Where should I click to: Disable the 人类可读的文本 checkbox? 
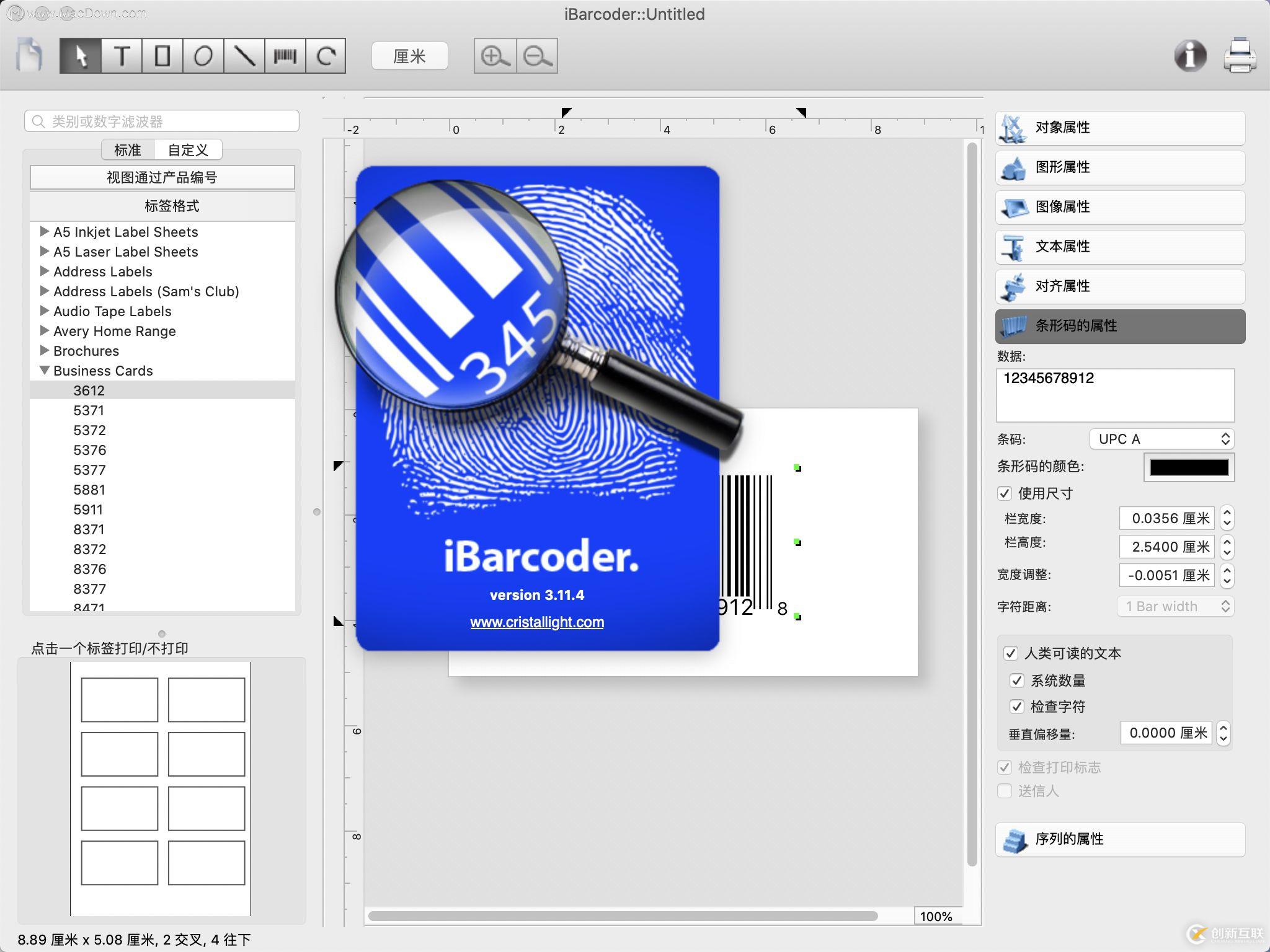(x=1012, y=653)
